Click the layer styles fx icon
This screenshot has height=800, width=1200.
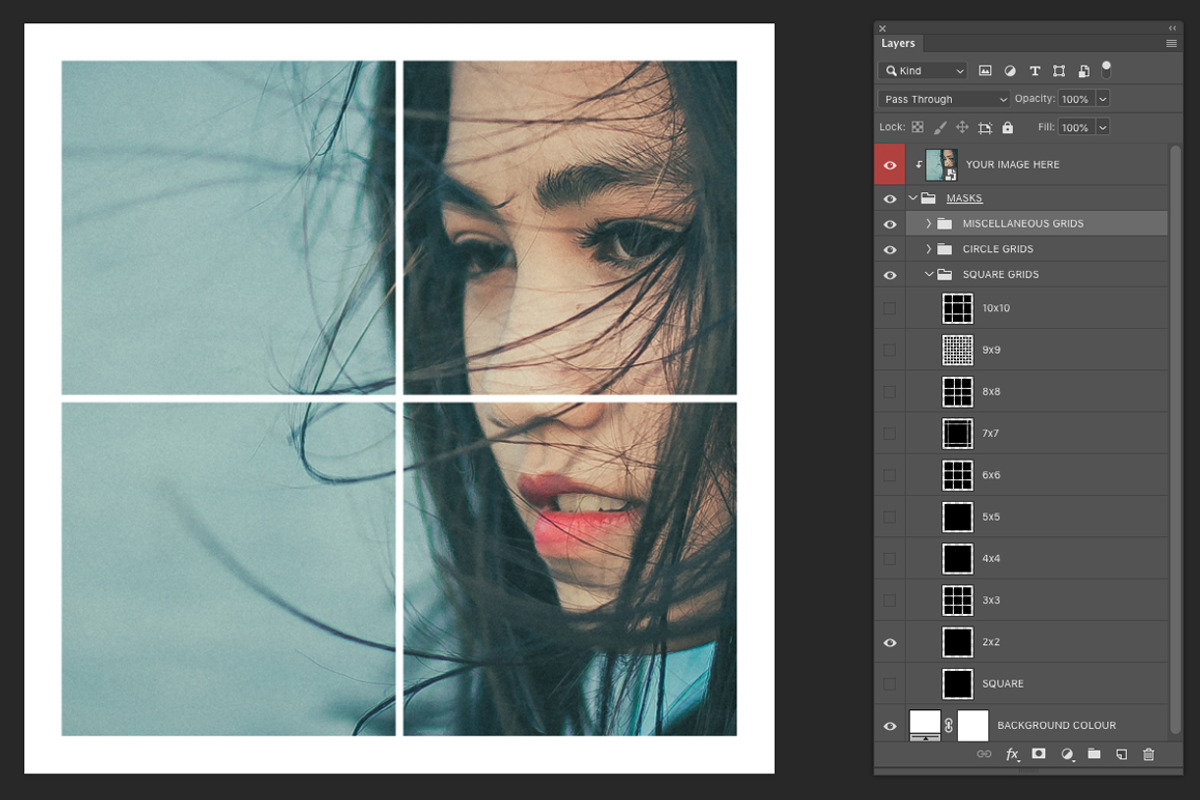(x=1012, y=755)
